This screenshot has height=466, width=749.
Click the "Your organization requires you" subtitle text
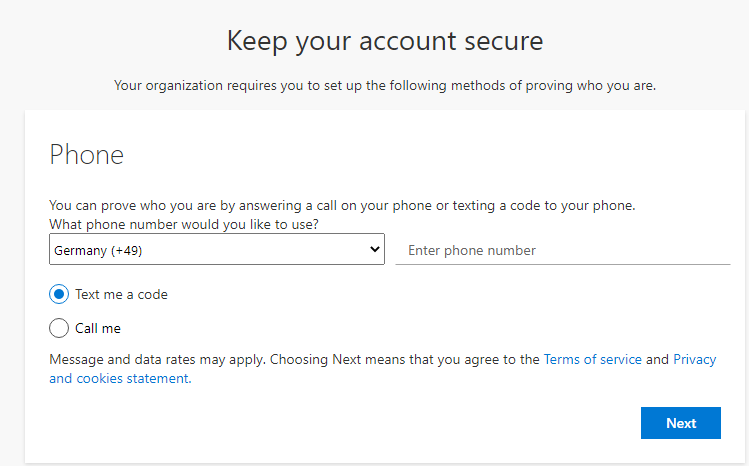coord(385,86)
